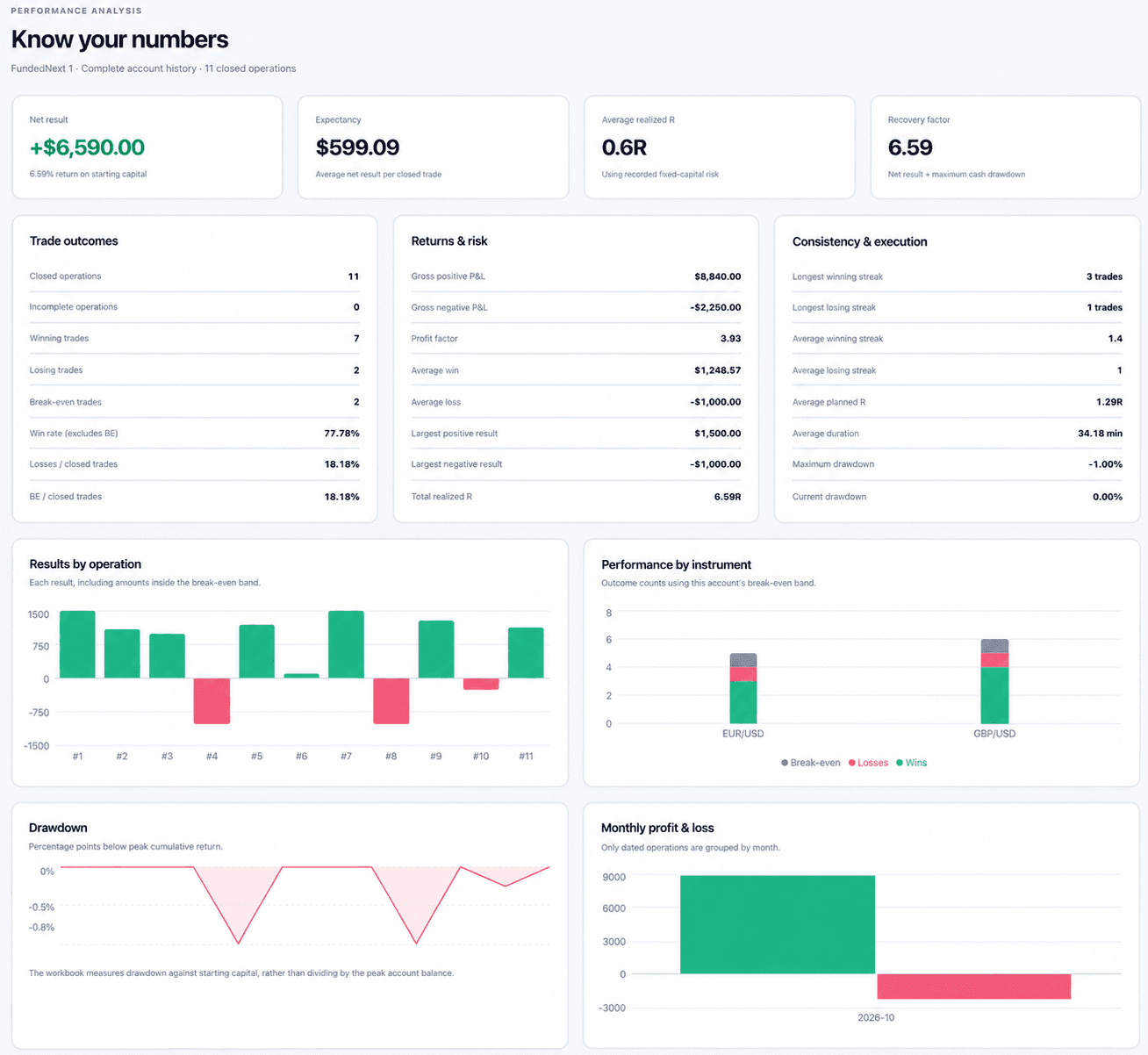Screen dimensions: 1148x1055
Task: Select the Average win value $1,248.57
Action: coord(718,370)
